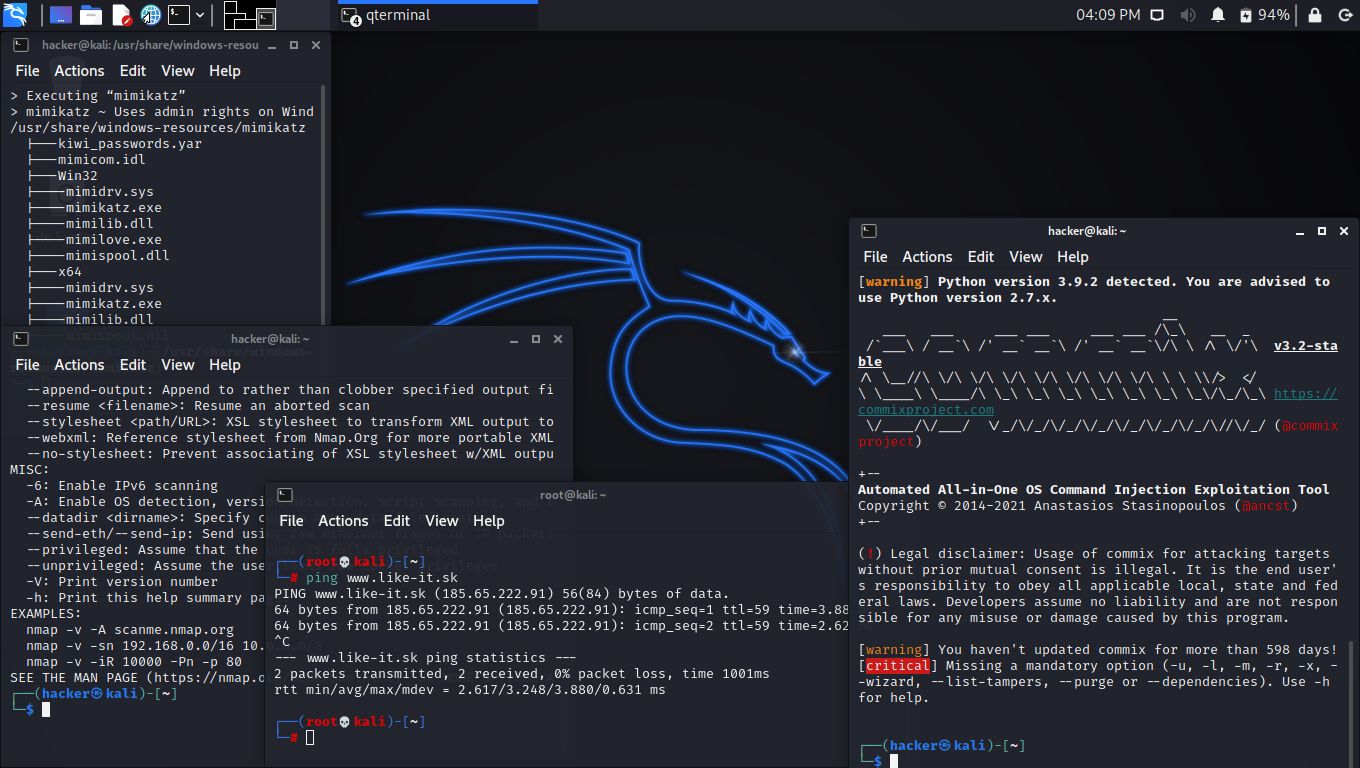Open Help menu in the commix terminal

1072,257
